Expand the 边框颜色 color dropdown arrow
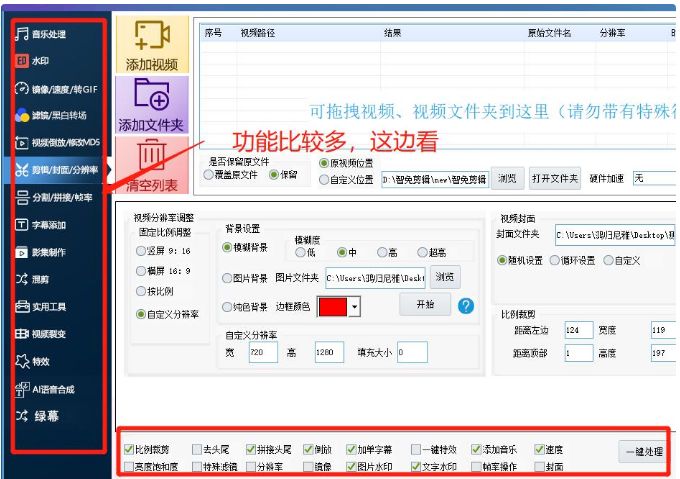680x479 pixels. tap(354, 307)
